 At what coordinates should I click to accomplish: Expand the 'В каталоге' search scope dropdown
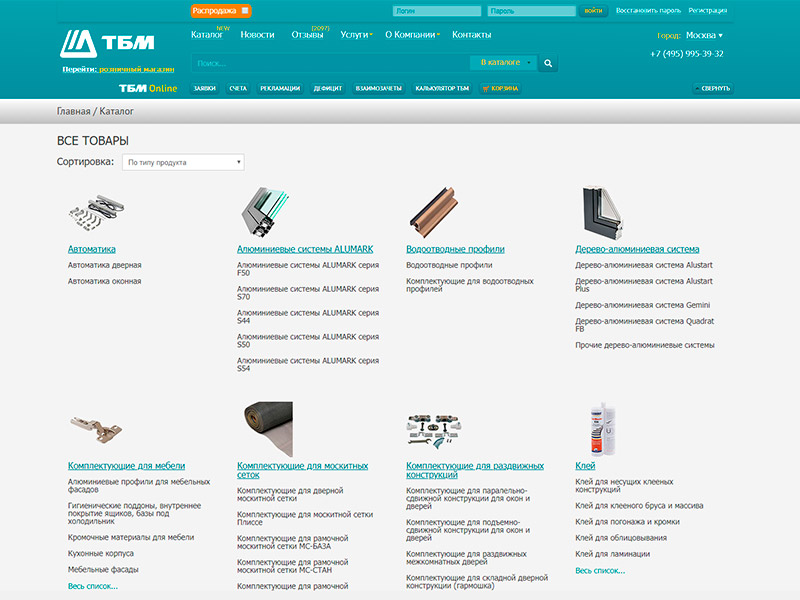coord(506,62)
